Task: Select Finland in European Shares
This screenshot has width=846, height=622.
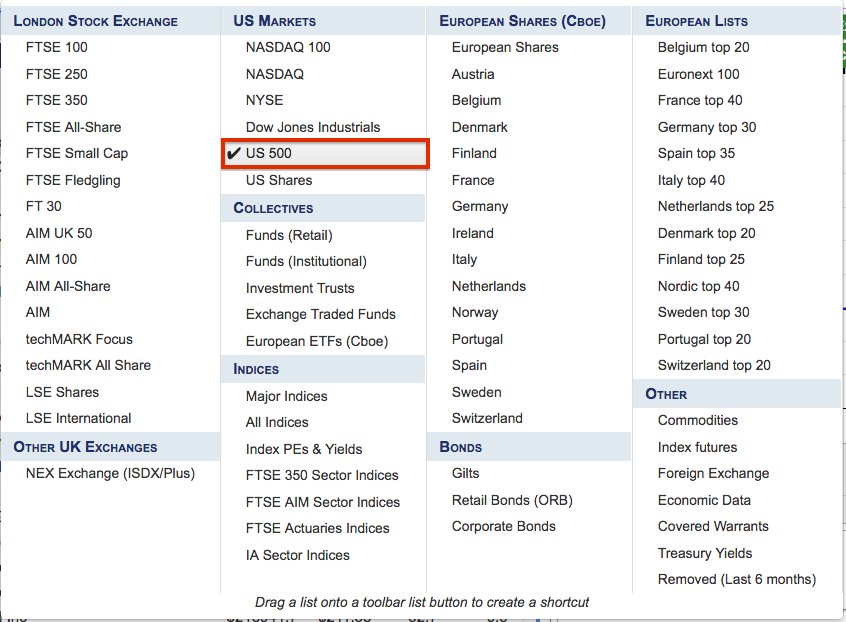Action: pyautogui.click(x=474, y=153)
